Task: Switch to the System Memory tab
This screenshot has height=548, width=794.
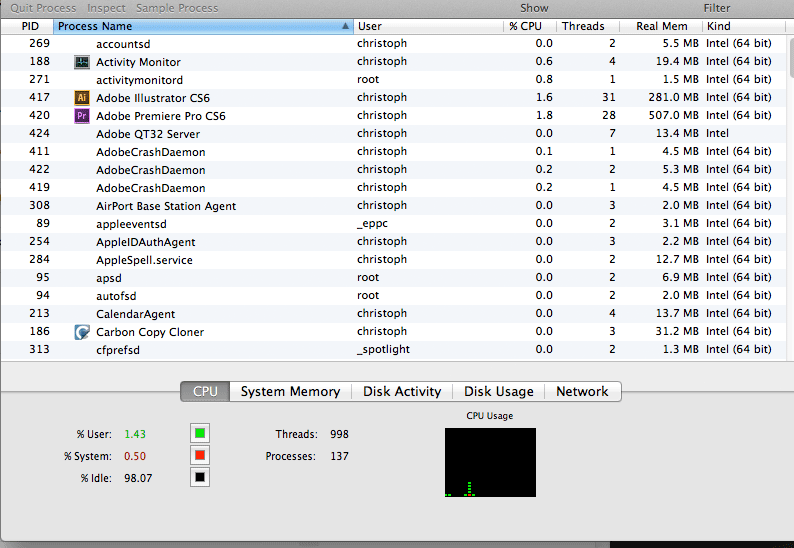Action: [291, 392]
